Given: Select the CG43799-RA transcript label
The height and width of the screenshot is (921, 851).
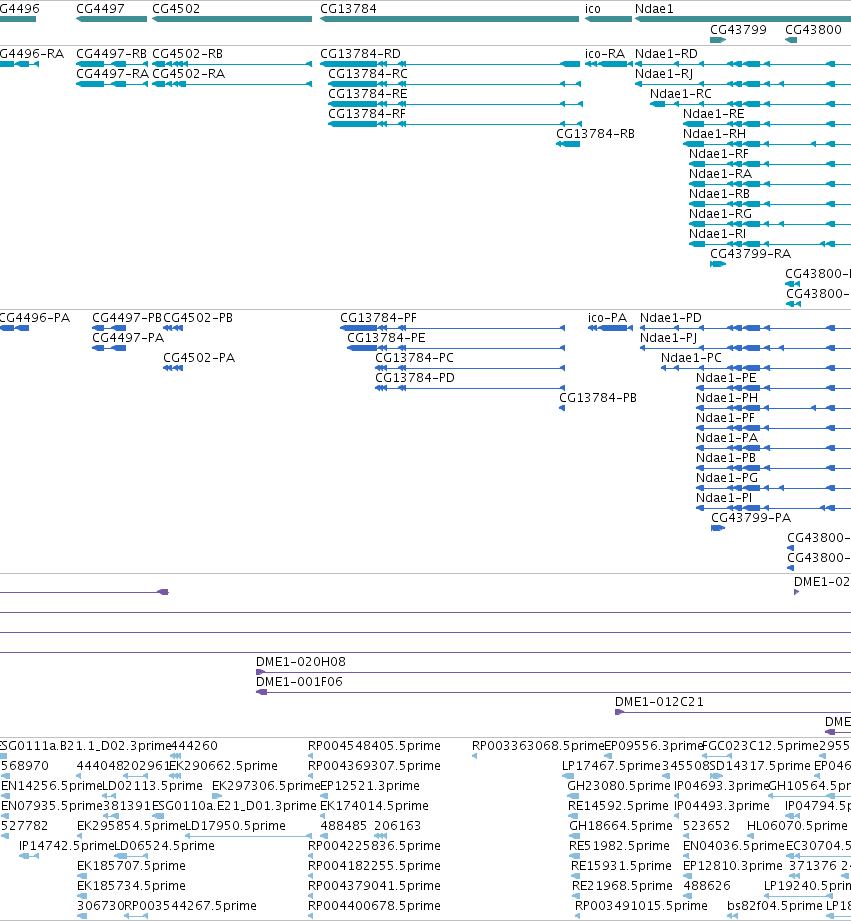Looking at the screenshot, I should (x=751, y=254).
